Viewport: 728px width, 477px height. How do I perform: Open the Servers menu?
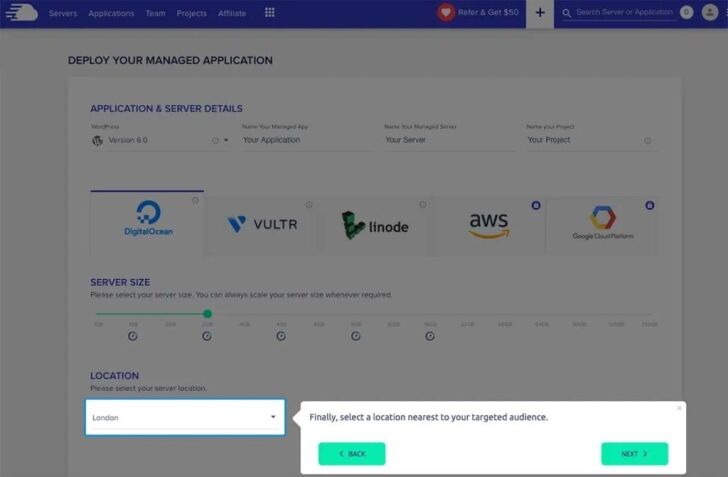(63, 13)
